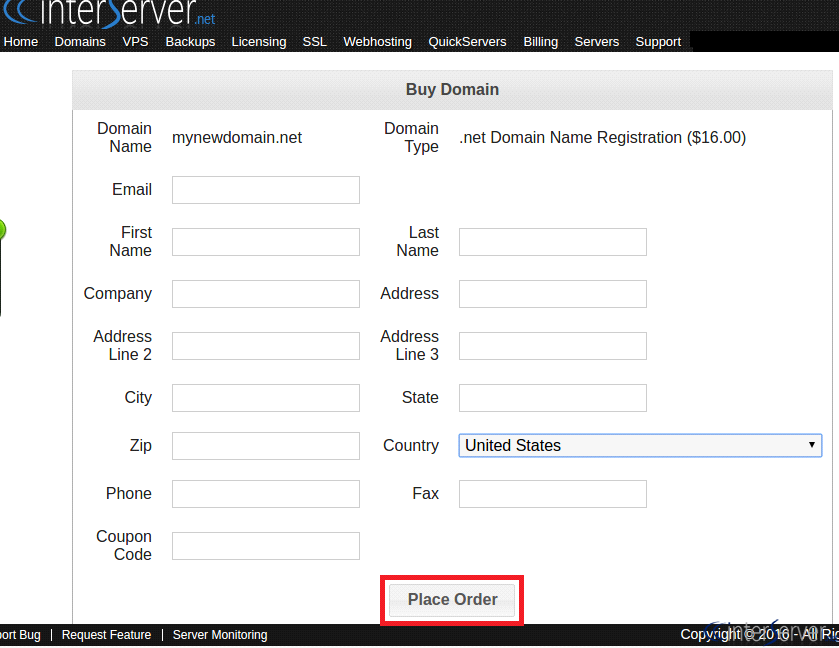Open the Webhosting menu
The height and width of the screenshot is (648, 839).
pyautogui.click(x=377, y=42)
